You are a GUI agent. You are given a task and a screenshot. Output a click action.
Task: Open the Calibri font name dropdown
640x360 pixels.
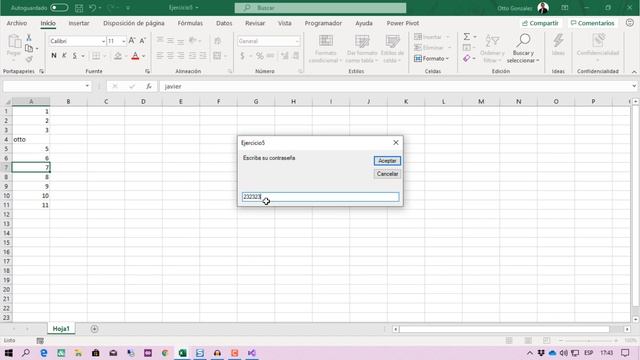pos(103,41)
